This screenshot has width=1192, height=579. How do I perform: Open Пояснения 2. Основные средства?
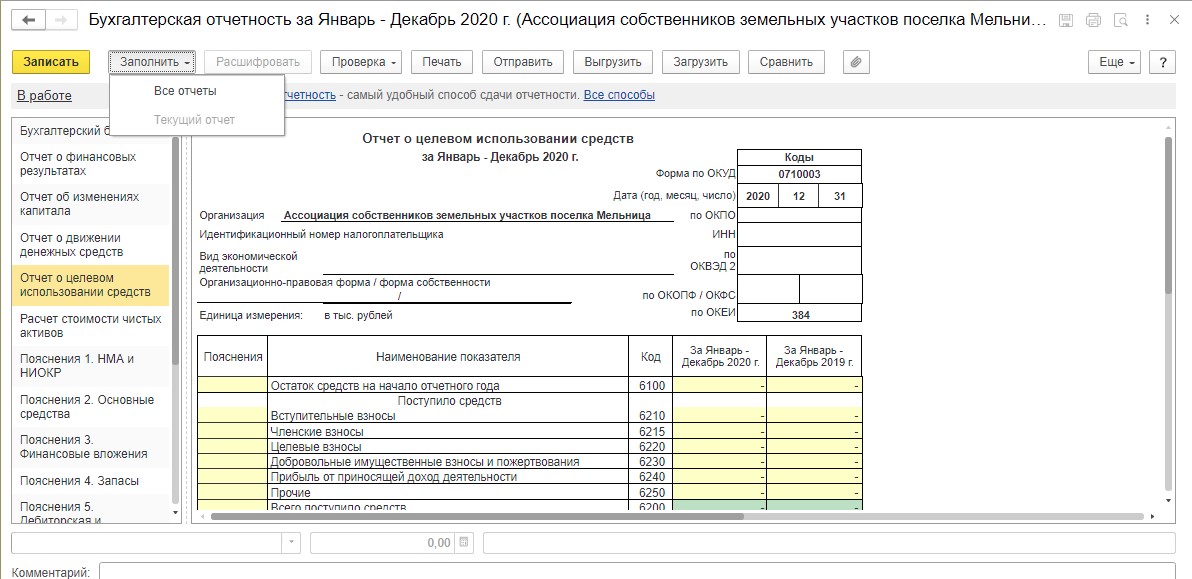[x=90, y=407]
